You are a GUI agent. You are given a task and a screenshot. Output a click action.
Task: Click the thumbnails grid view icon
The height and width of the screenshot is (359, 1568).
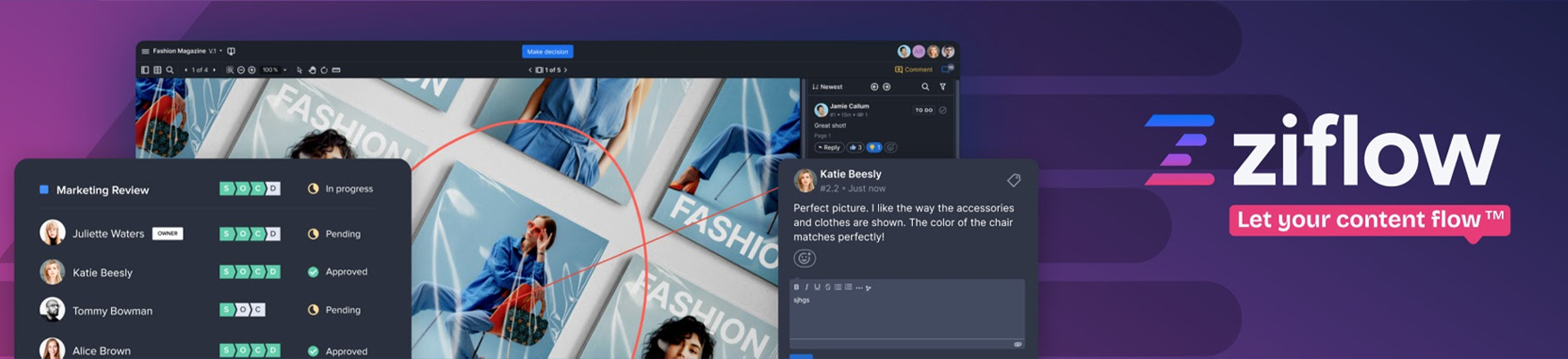(158, 70)
